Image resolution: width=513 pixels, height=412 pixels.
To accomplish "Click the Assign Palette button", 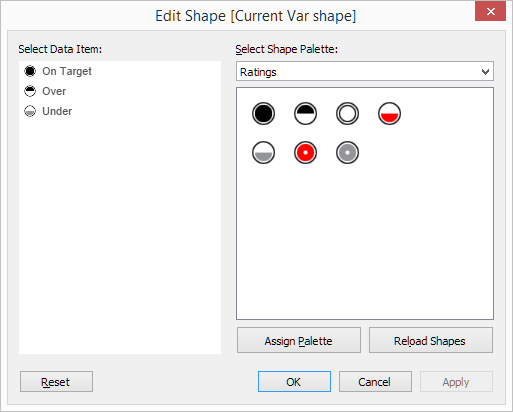I will coord(299,340).
